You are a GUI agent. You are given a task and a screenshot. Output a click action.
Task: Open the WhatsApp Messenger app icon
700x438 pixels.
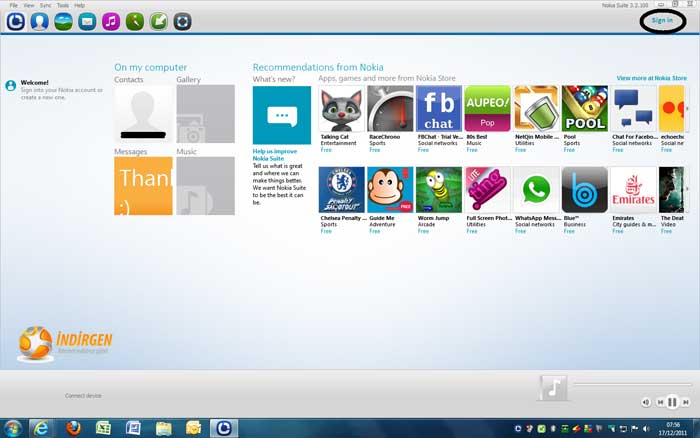[x=536, y=190]
